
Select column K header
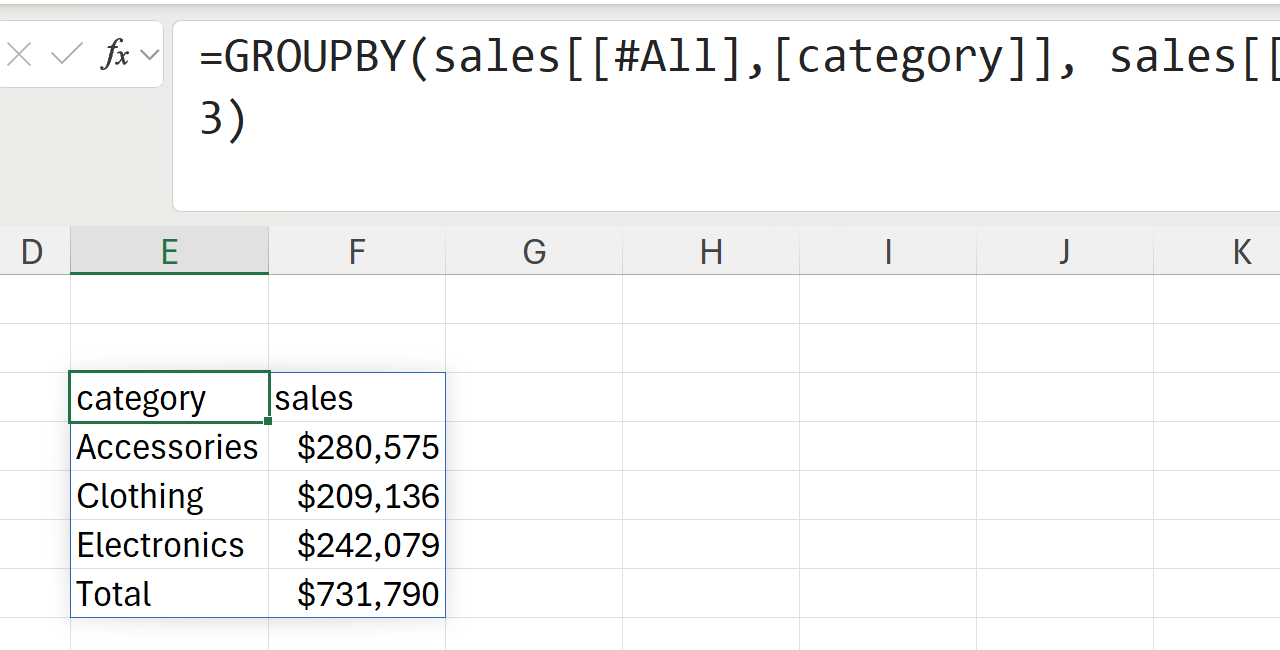pyautogui.click(x=1241, y=252)
